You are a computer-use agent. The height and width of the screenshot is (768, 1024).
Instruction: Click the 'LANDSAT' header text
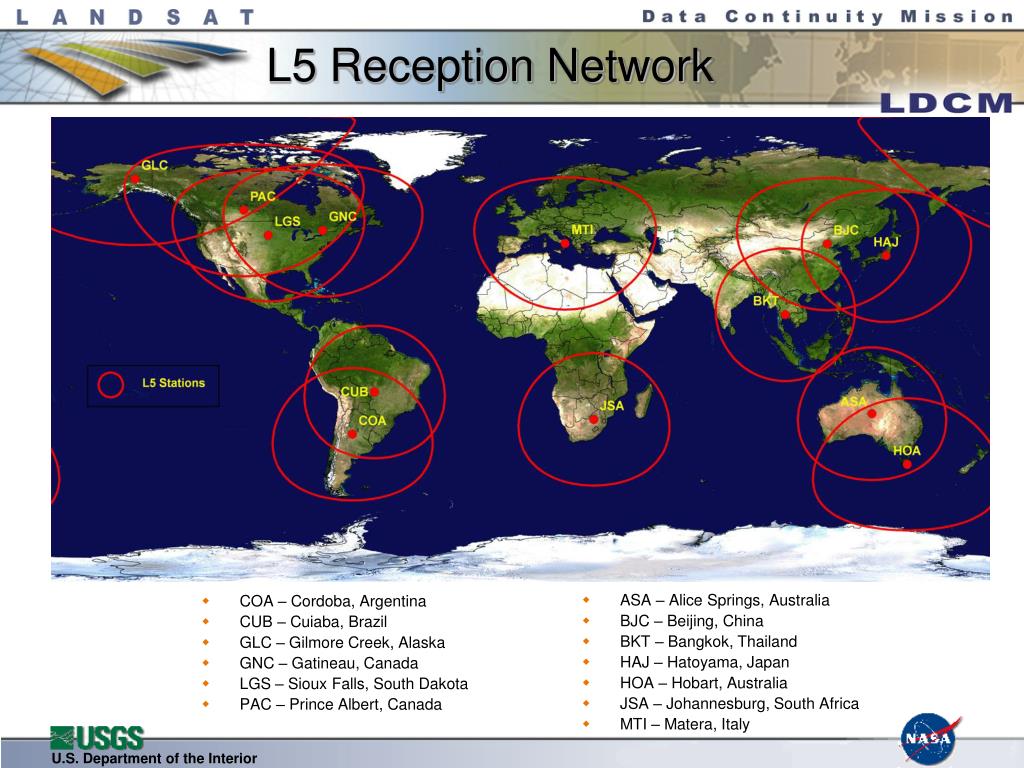[136, 17]
